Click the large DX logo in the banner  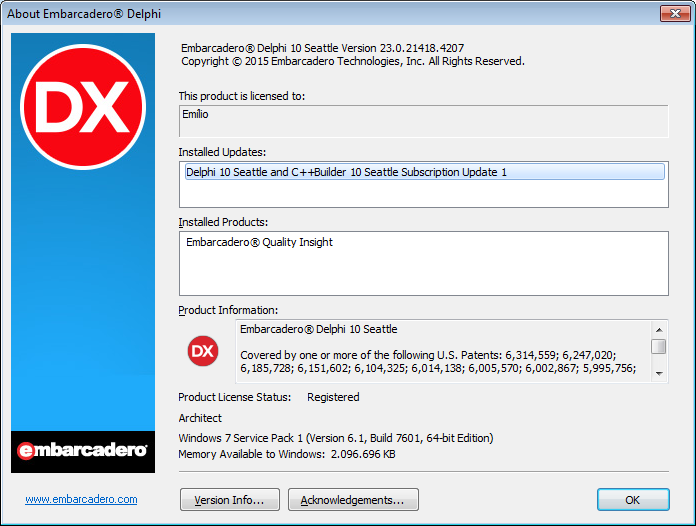click(x=83, y=107)
